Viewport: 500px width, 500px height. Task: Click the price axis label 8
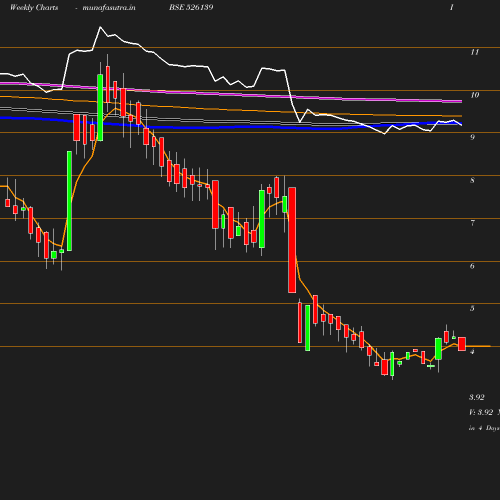pyautogui.click(x=472, y=181)
